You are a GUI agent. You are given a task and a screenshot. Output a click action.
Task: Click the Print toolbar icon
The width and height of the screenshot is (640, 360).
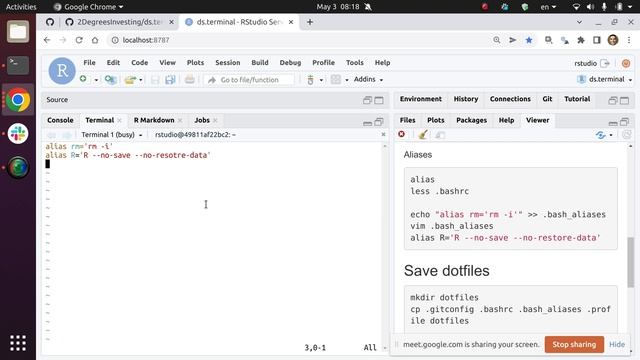coord(189,80)
